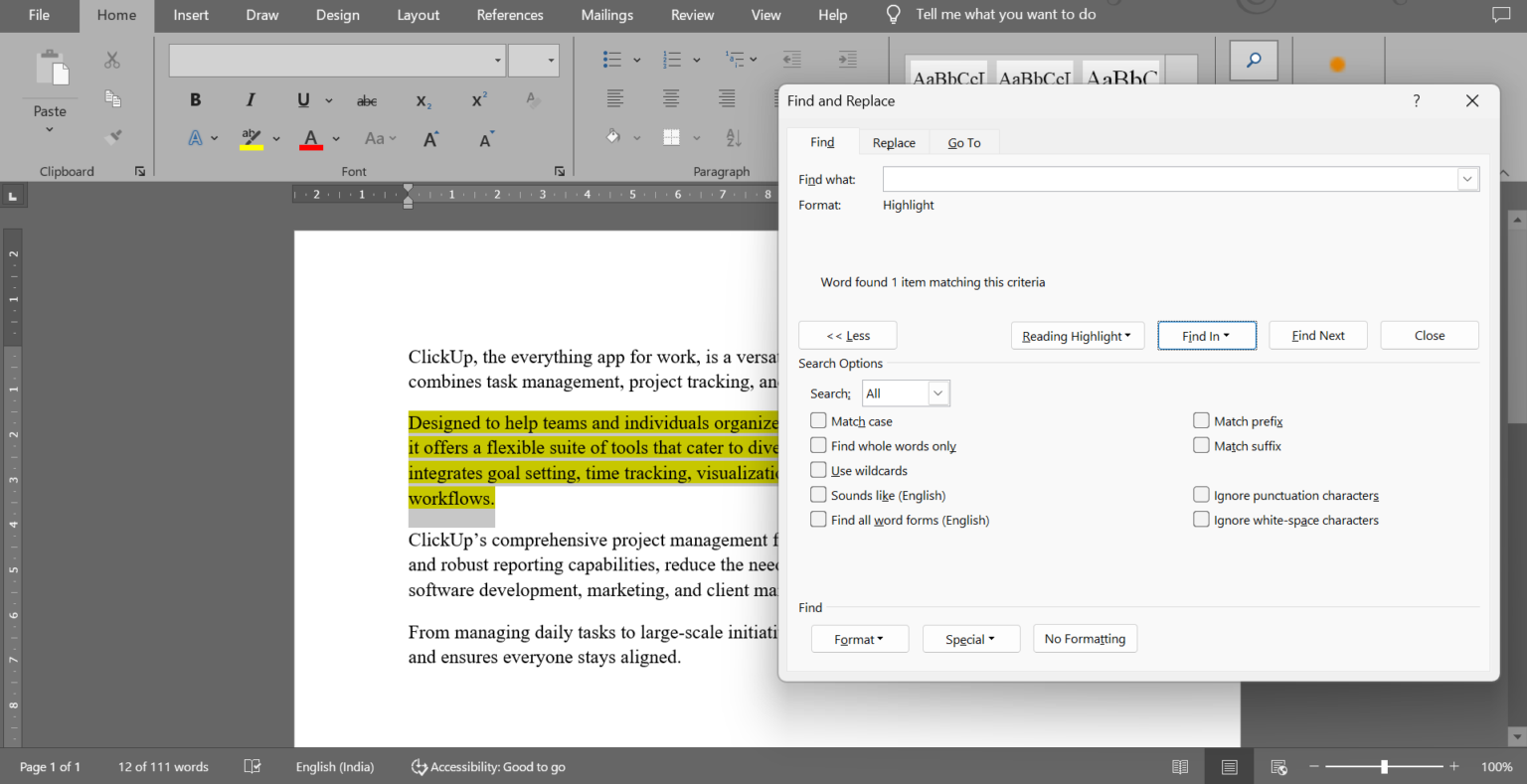Apply italic formatting
Image resolution: width=1527 pixels, height=784 pixels.
click(250, 99)
